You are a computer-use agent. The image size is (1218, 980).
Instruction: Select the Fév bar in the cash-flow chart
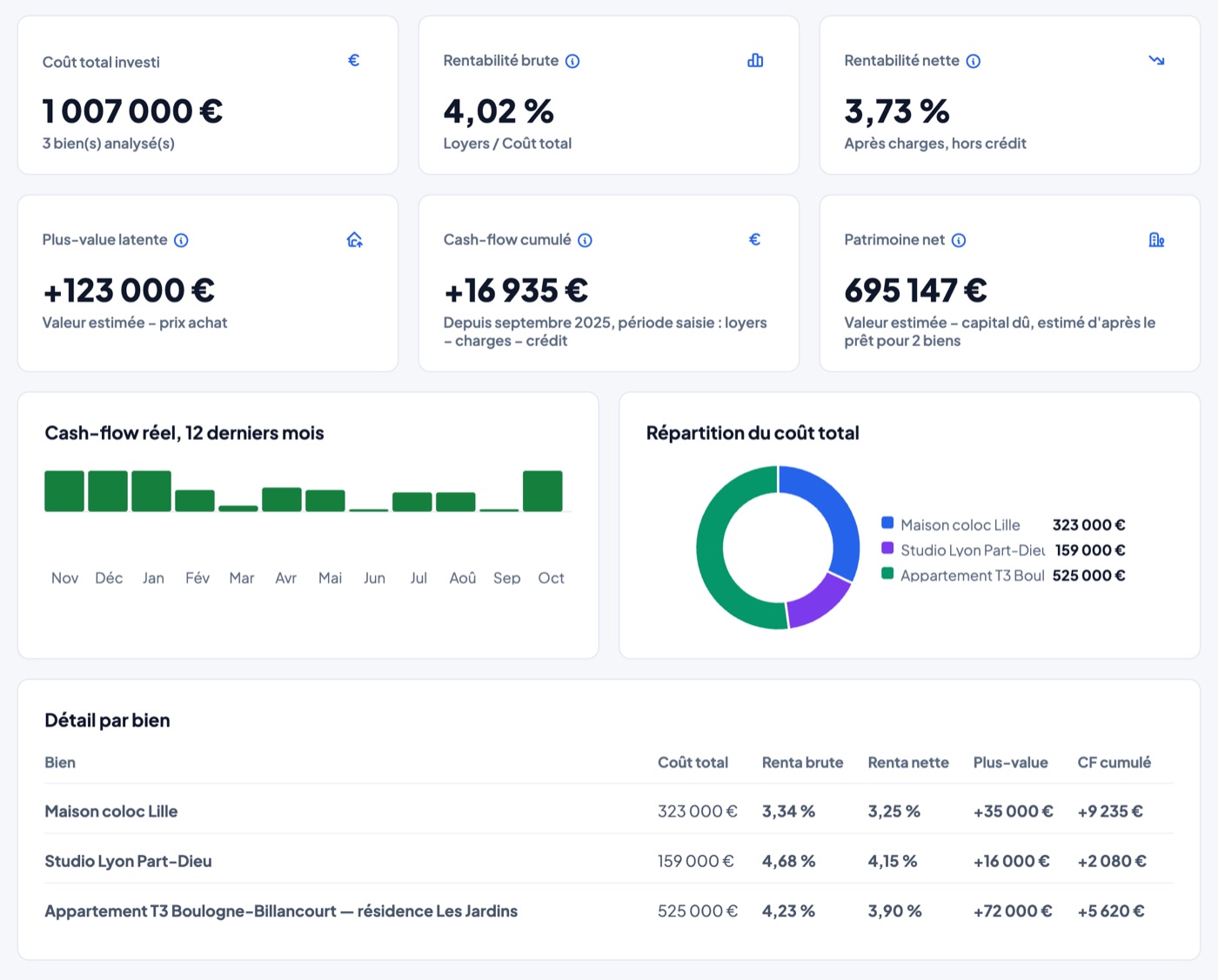click(195, 500)
